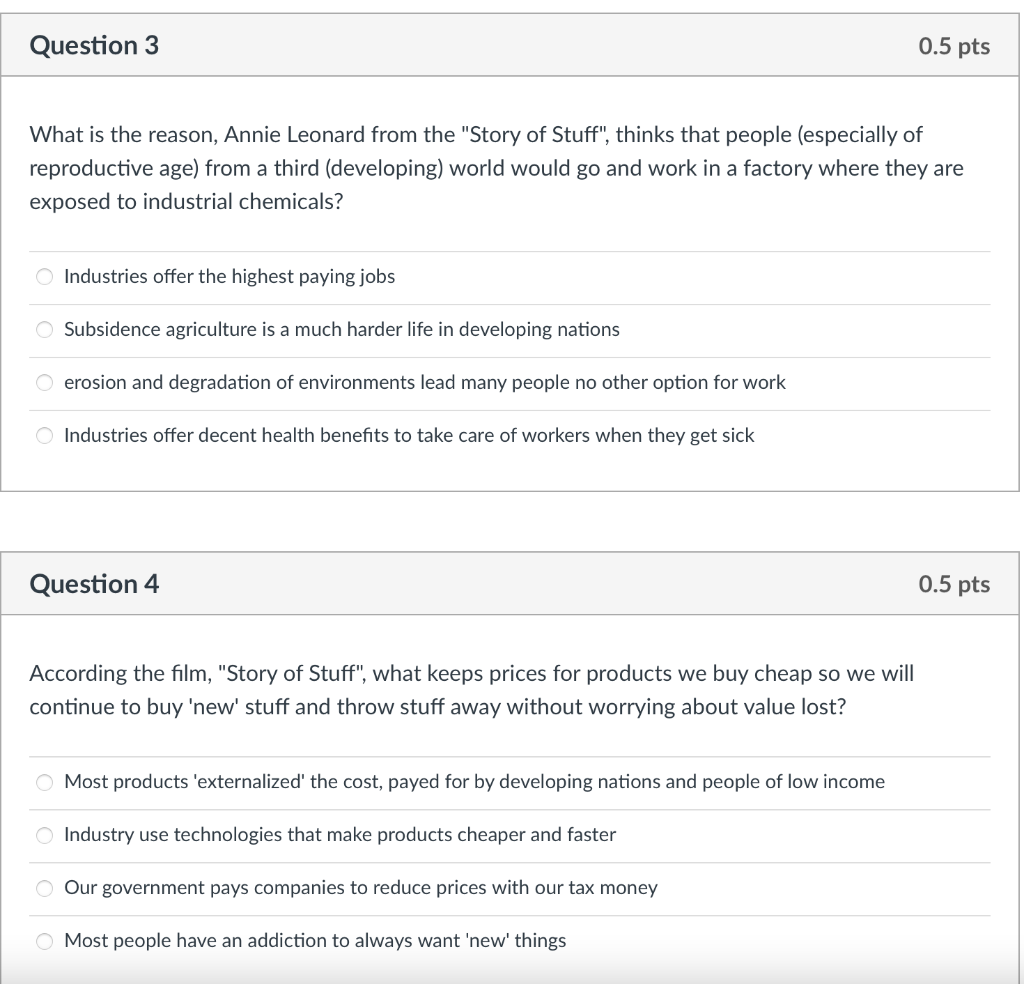This screenshot has width=1024, height=984.
Task: Click the Question 3 heading
Action: pos(94,46)
